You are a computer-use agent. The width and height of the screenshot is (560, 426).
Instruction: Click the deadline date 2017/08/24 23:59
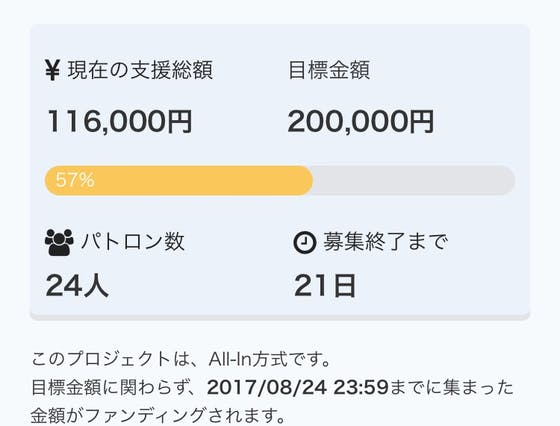pyautogui.click(x=298, y=387)
